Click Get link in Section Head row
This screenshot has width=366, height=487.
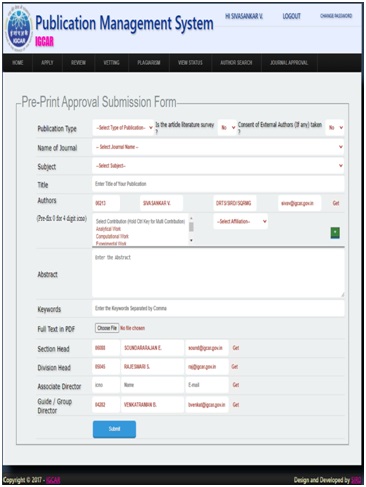tap(236, 348)
